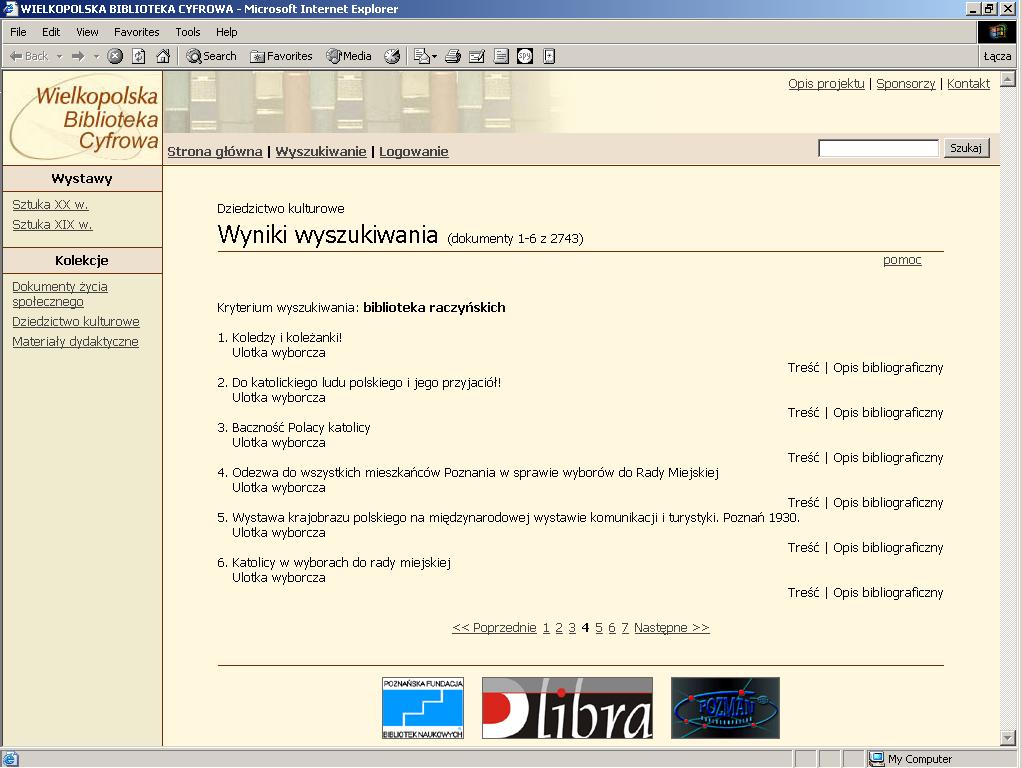The width and height of the screenshot is (1022, 768).
Task: Open the Edit menu
Action: (51, 32)
